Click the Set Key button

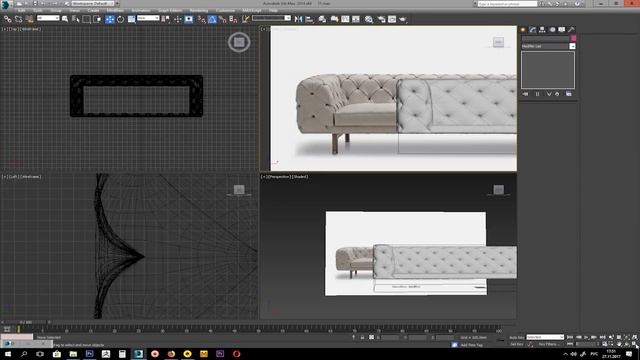516,344
